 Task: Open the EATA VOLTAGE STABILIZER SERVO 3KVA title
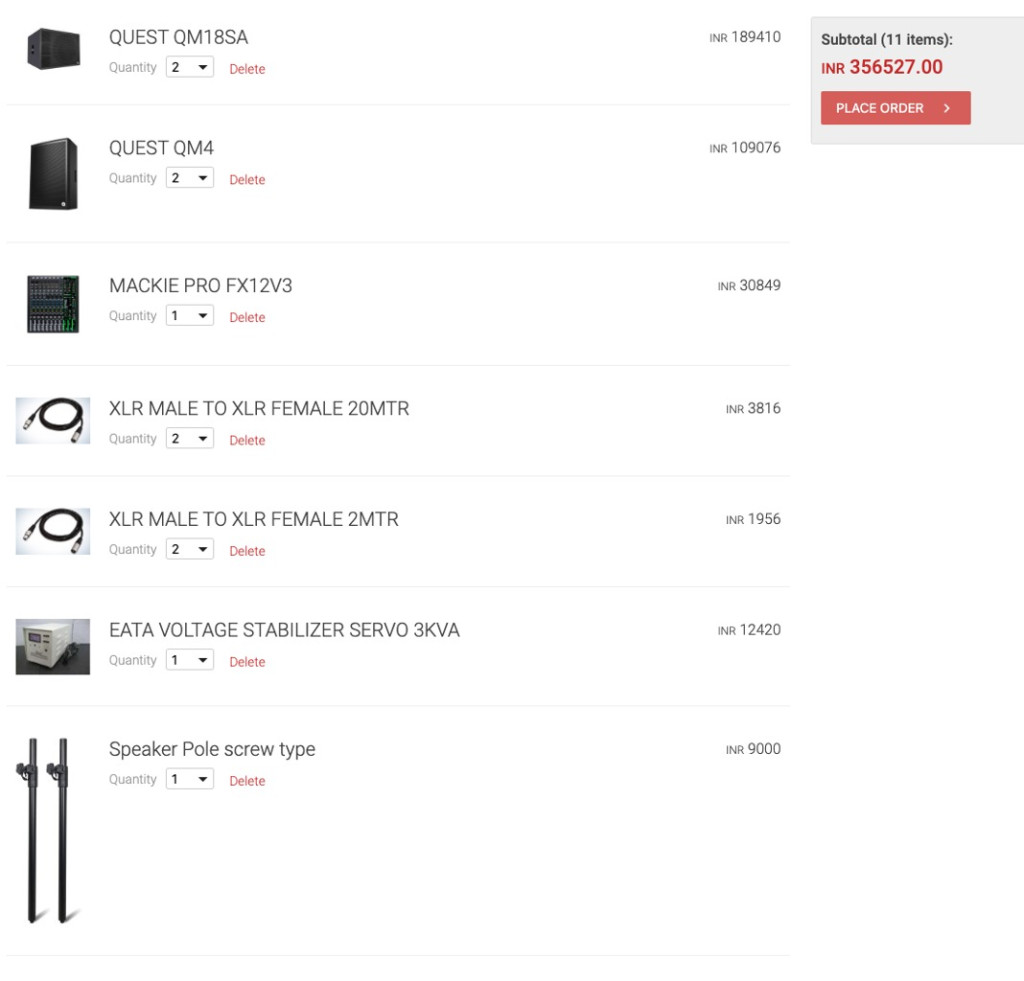coord(284,631)
